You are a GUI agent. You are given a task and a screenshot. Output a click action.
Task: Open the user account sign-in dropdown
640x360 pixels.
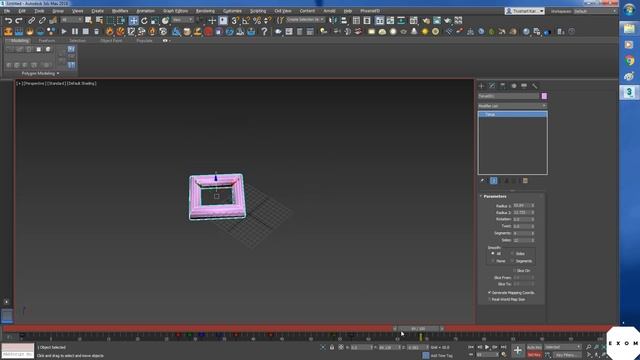524,11
